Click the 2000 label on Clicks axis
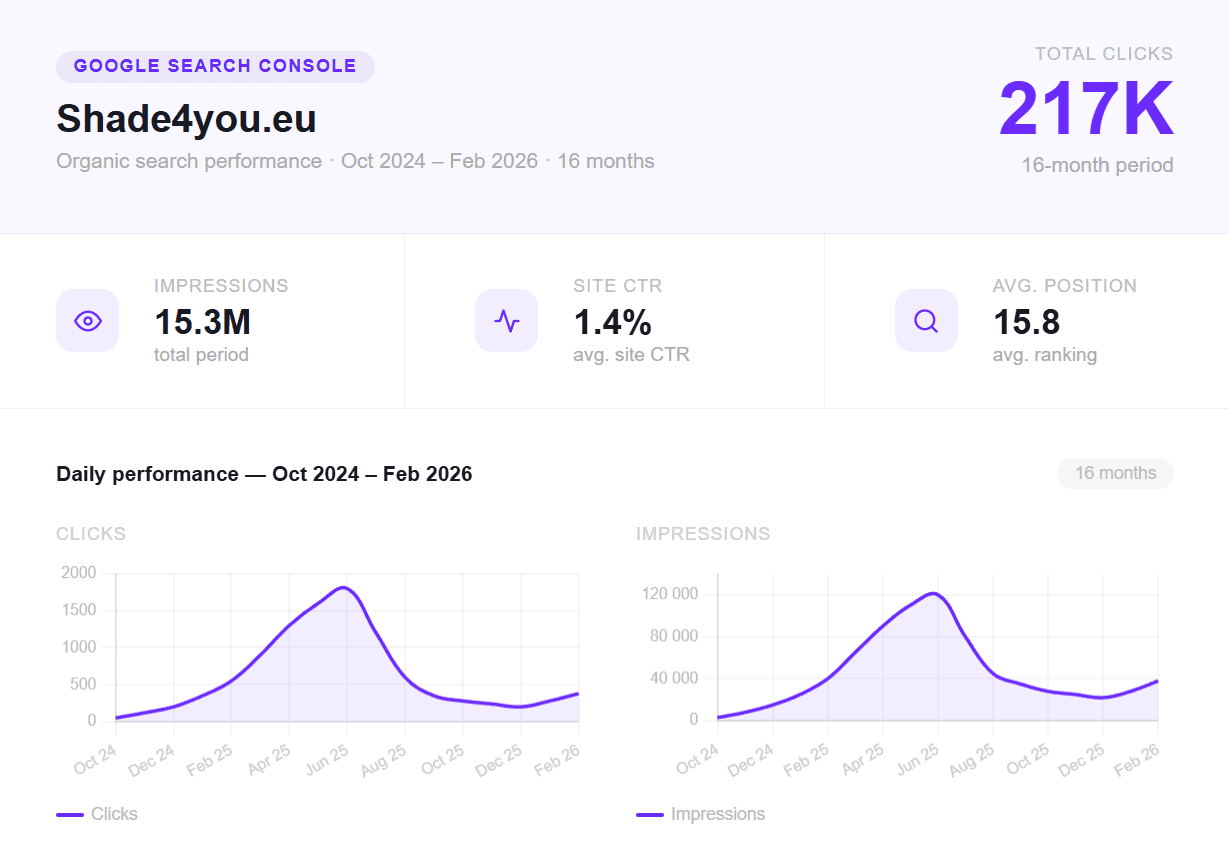This screenshot has width=1229, height=864. (x=78, y=573)
